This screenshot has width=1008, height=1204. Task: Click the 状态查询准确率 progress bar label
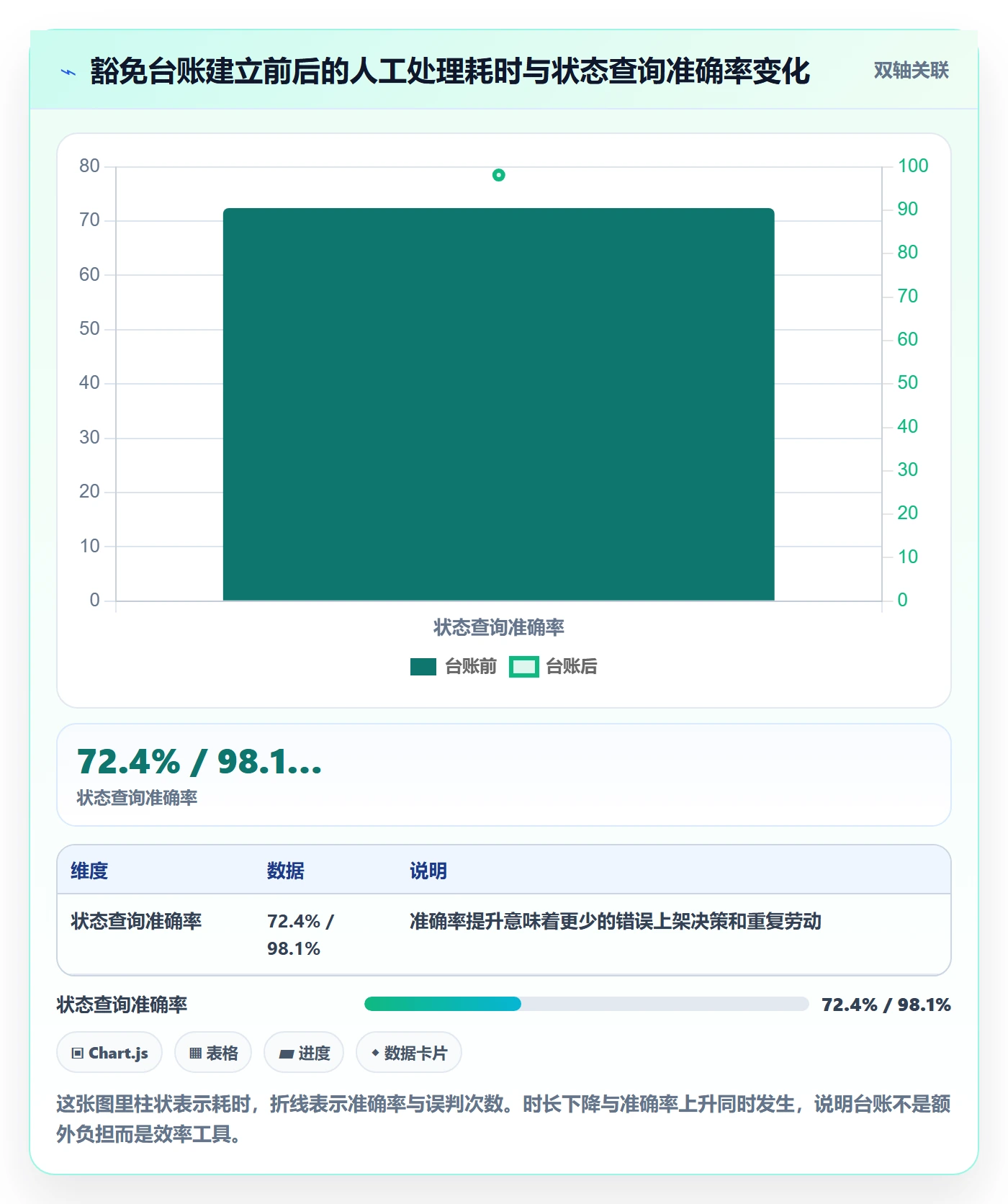(x=122, y=1005)
